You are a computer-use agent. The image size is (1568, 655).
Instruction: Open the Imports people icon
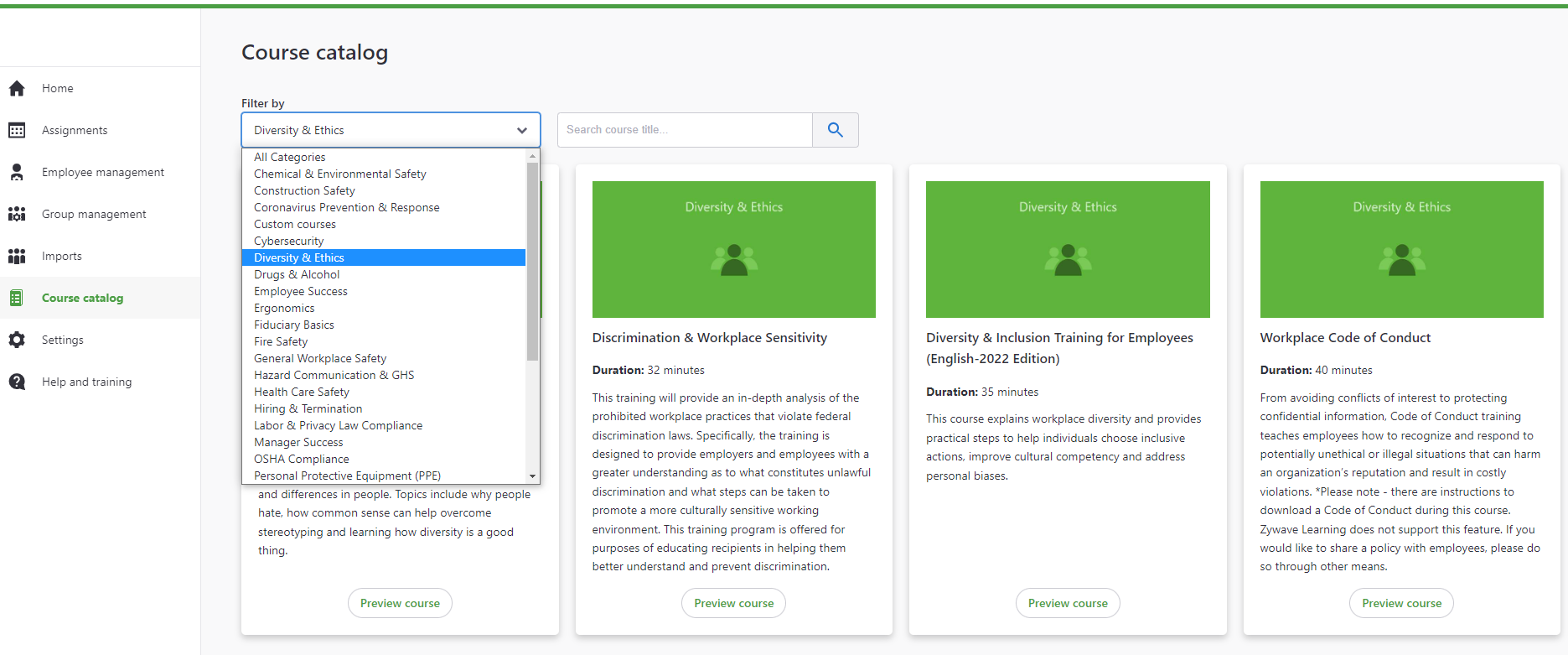click(x=17, y=256)
